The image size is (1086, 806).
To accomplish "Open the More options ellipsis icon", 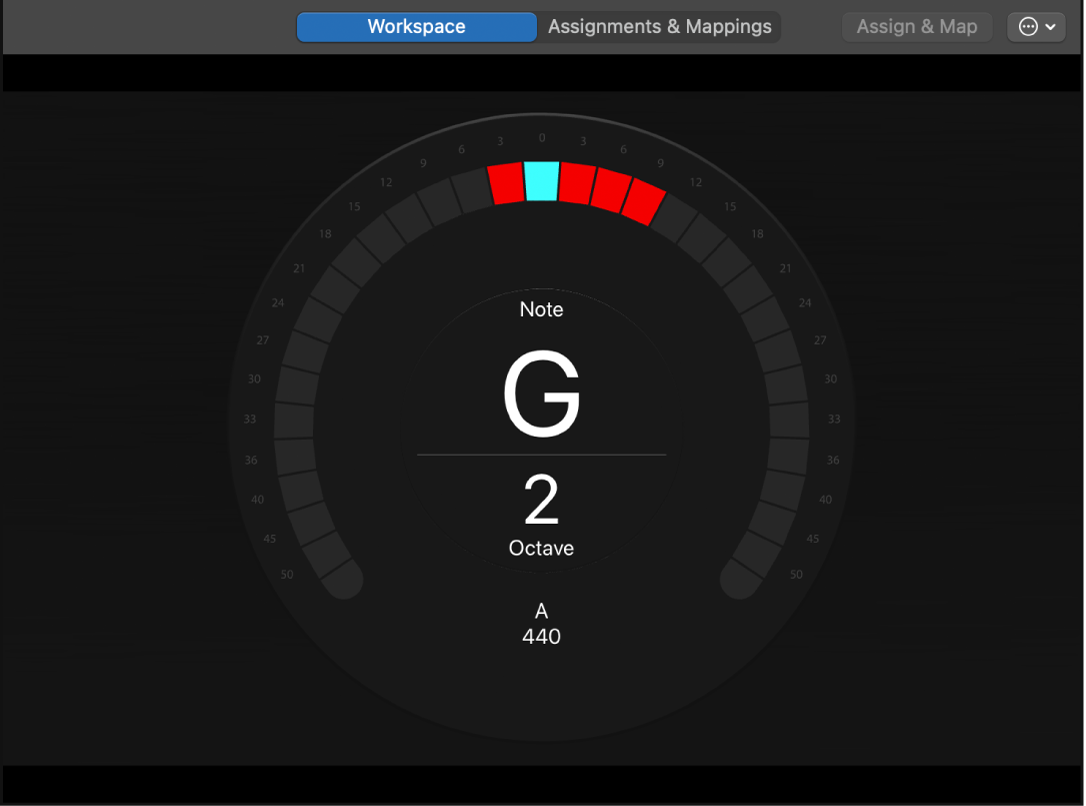I will (x=1029, y=26).
